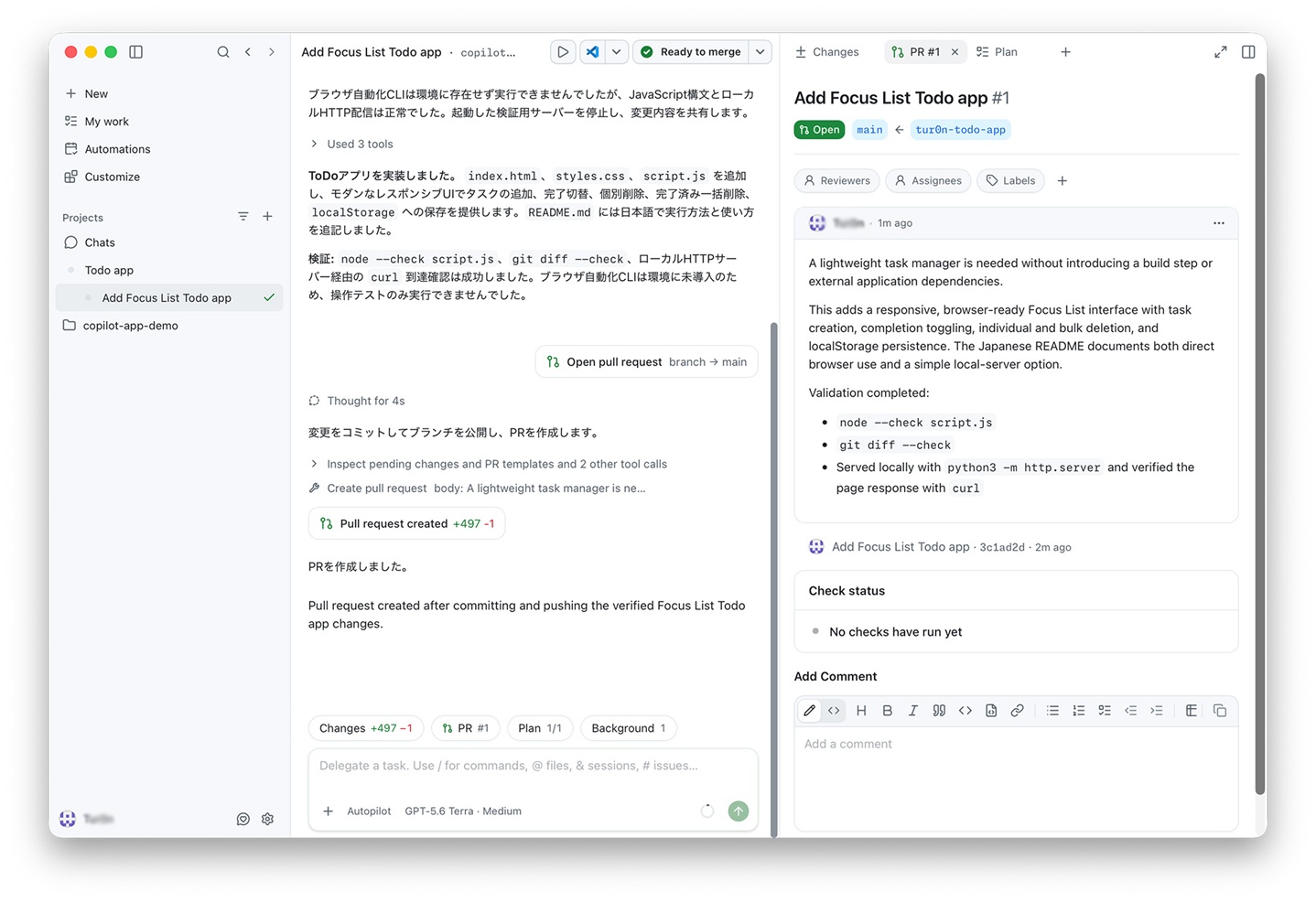The width and height of the screenshot is (1316, 902).
Task: Open the settings gear in sidebar
Action: pos(268,820)
